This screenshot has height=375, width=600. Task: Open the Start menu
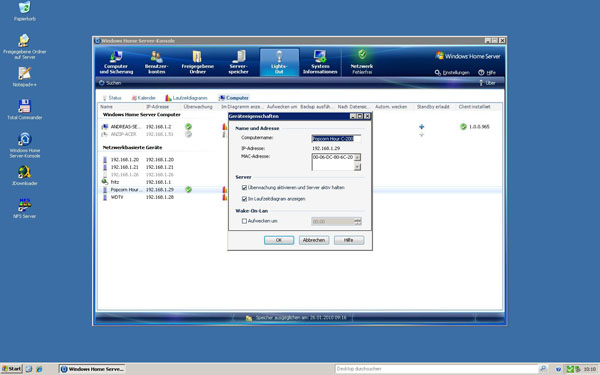[12, 369]
